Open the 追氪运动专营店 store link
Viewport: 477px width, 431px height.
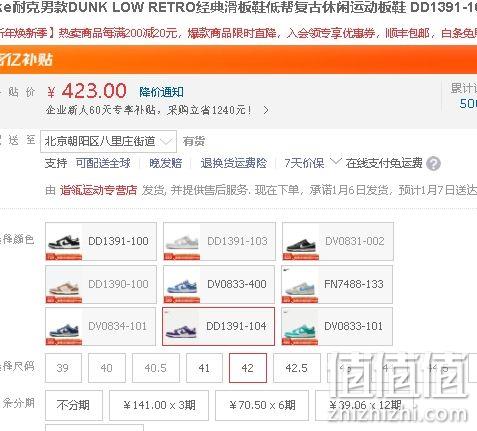99,190
